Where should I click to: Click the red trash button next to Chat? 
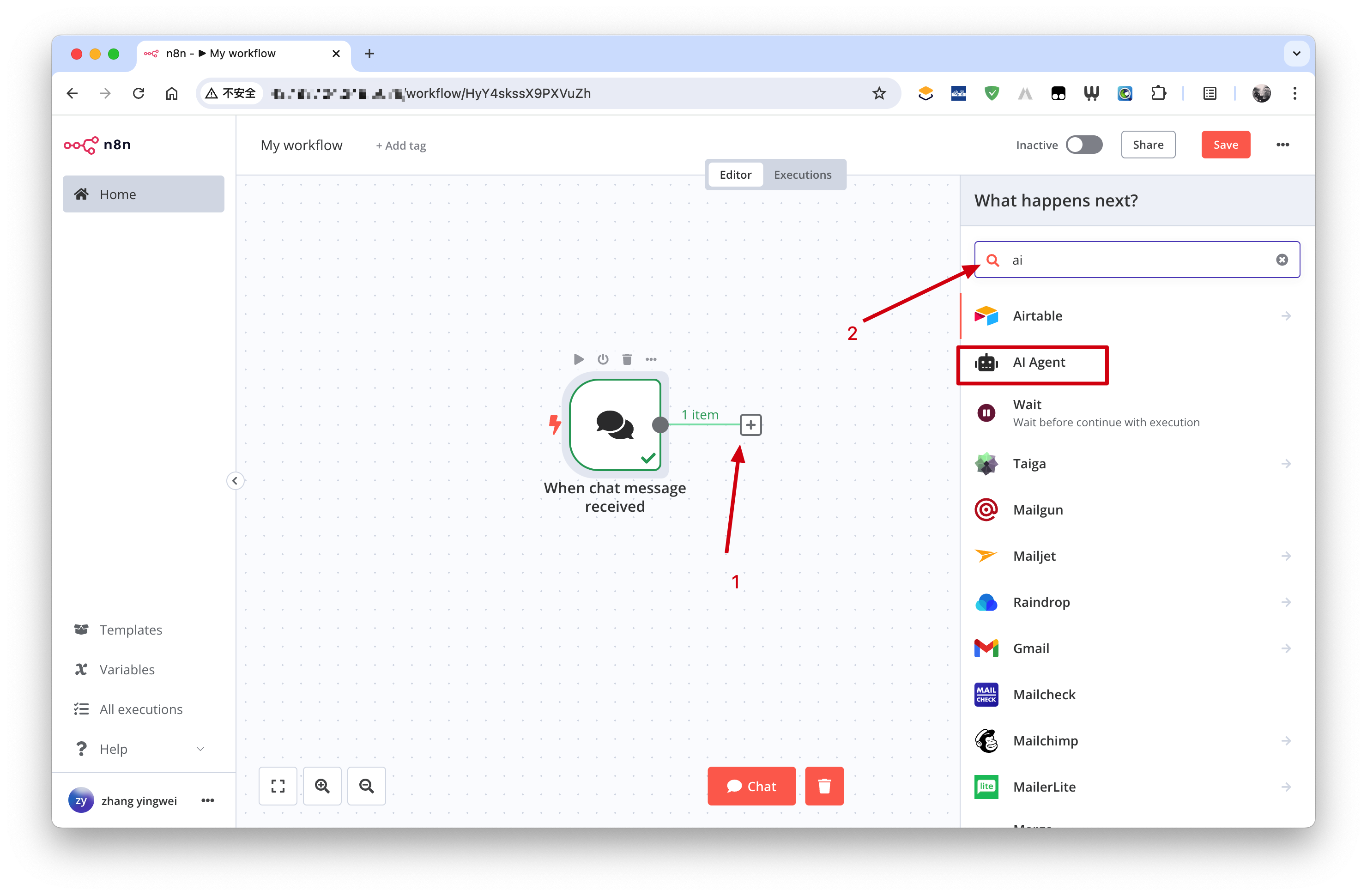tap(824, 786)
